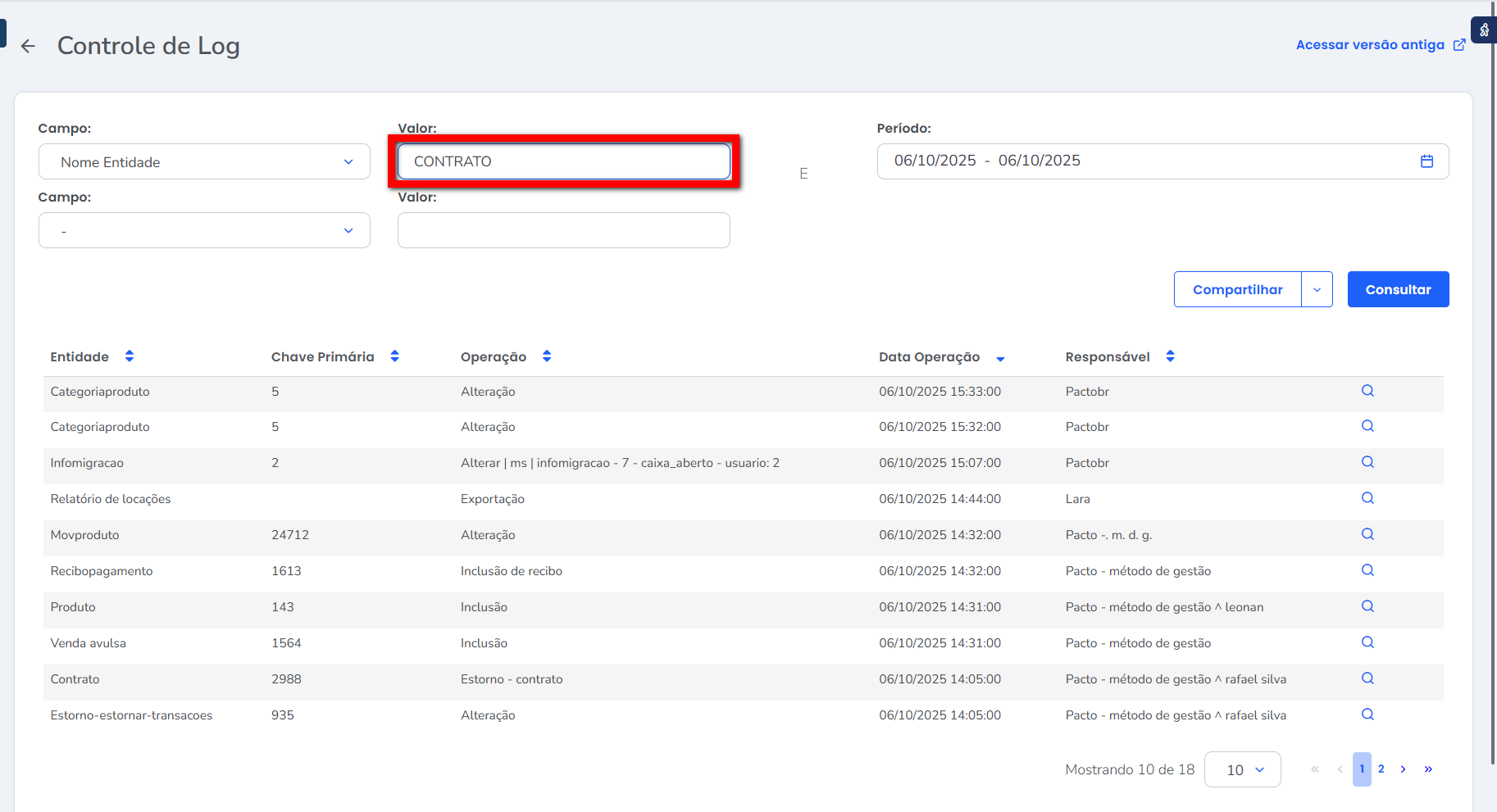The width and height of the screenshot is (1497, 812).
Task: View details of Venda avulsa 1564 entry
Action: click(1367, 642)
